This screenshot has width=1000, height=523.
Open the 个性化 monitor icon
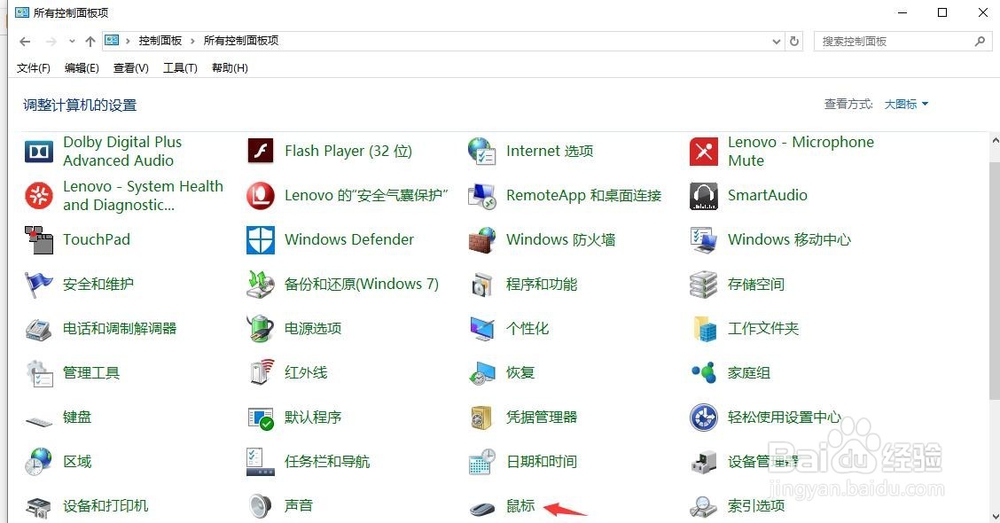coord(482,328)
